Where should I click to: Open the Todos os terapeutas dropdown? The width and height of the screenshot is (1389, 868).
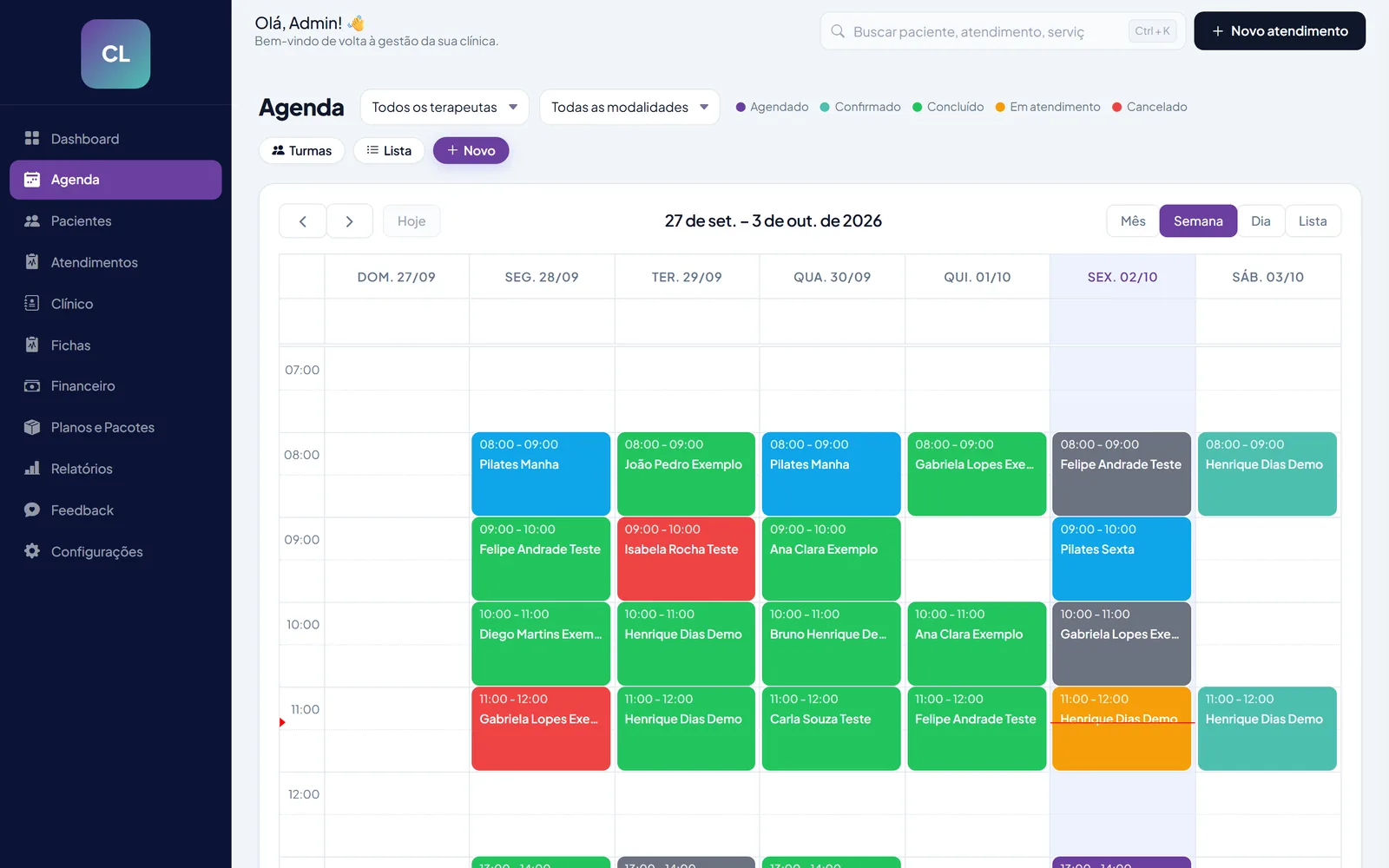(444, 107)
